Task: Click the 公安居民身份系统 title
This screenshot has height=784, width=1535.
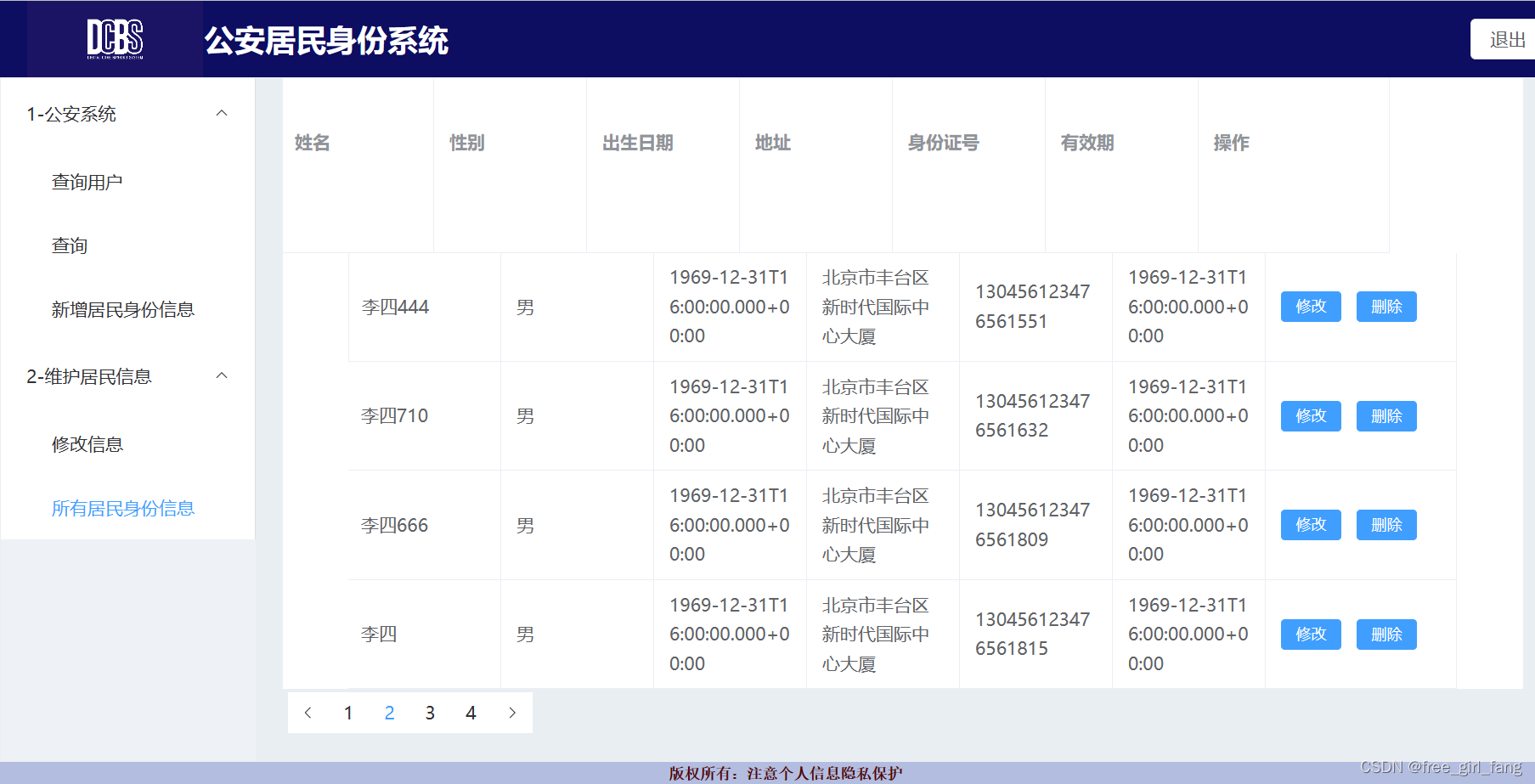Action: click(x=326, y=40)
